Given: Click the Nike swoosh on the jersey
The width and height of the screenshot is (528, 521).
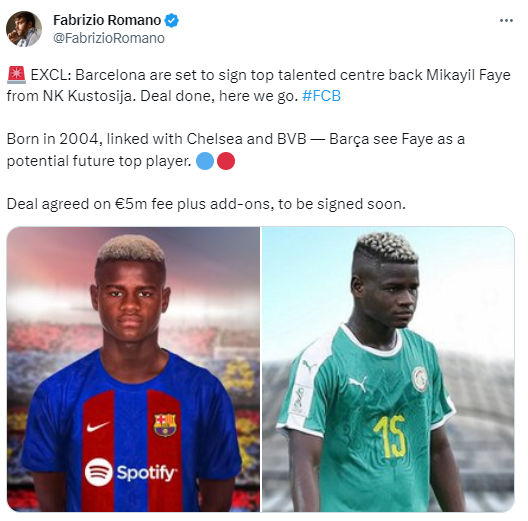Looking at the screenshot, I should pos(98,426).
